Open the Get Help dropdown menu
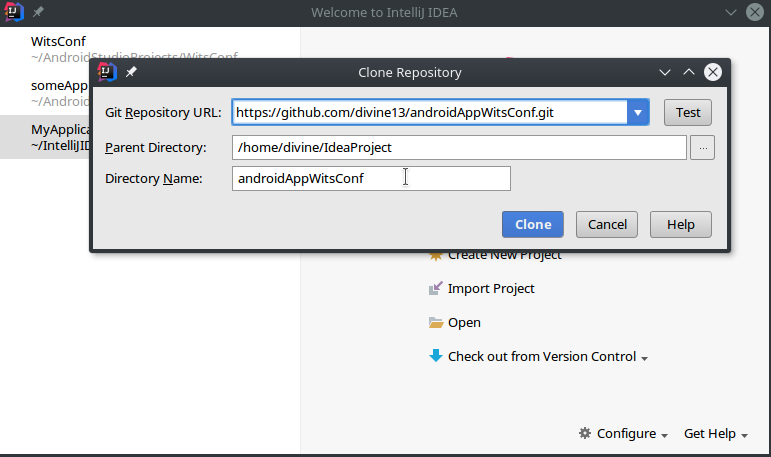Image resolution: width=771 pixels, height=457 pixels. tap(715, 433)
